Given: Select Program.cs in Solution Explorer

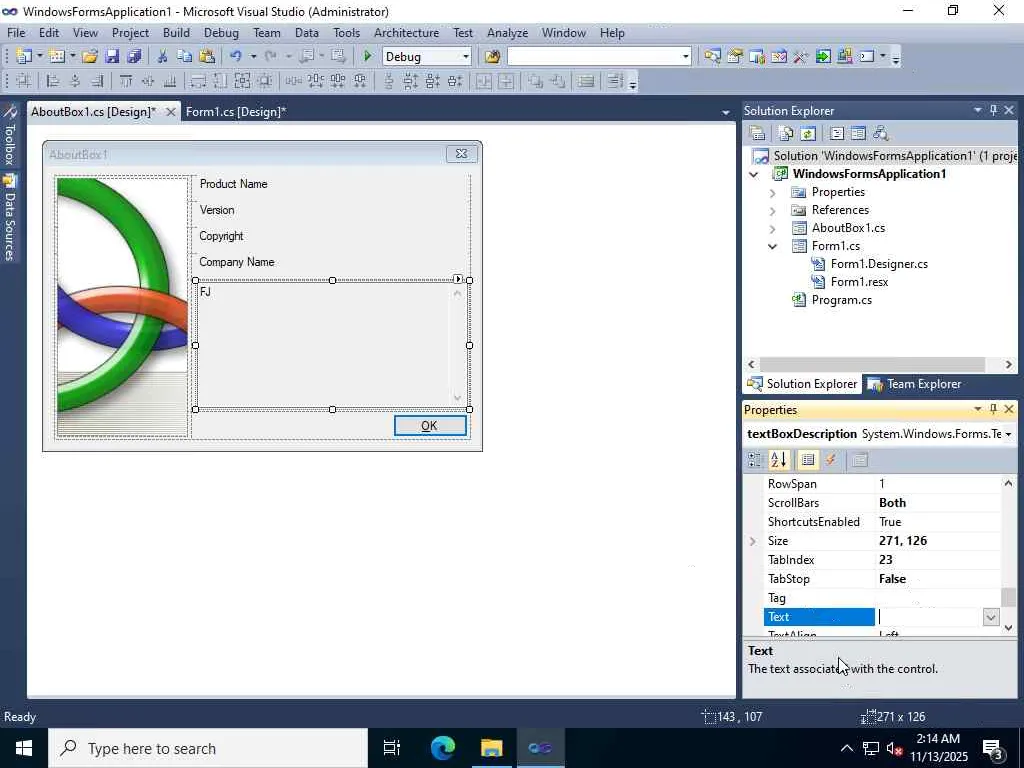Looking at the screenshot, I should coord(841,300).
